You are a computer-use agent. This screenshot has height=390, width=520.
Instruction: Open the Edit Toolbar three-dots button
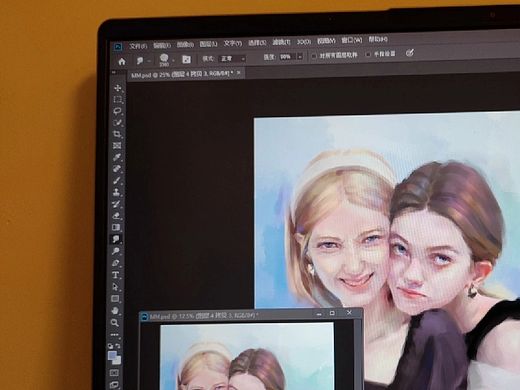click(115, 335)
